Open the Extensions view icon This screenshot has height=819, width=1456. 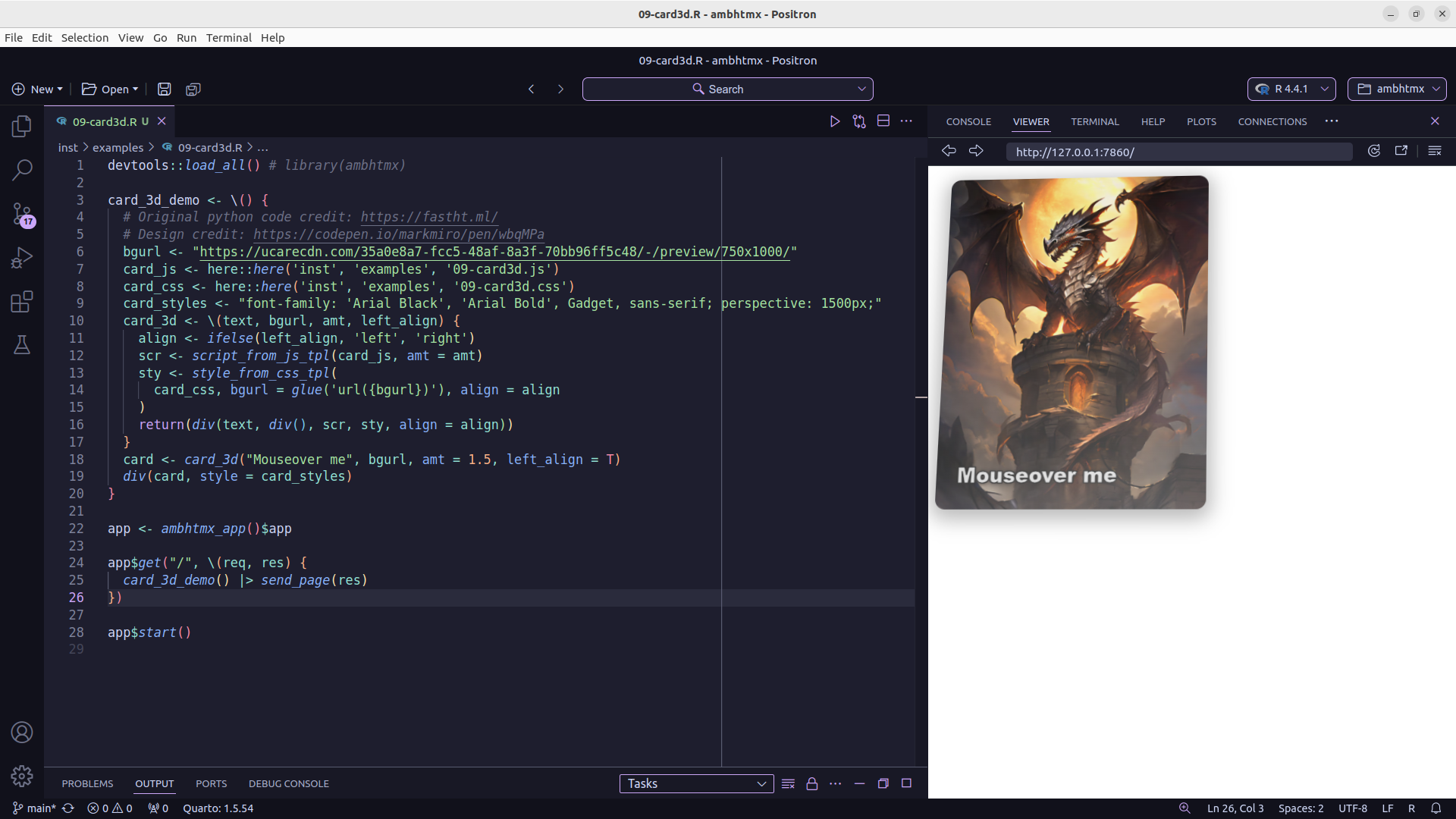pos(22,302)
